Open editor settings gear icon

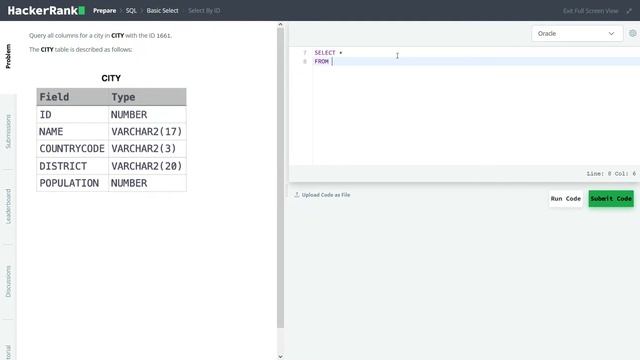point(633,33)
